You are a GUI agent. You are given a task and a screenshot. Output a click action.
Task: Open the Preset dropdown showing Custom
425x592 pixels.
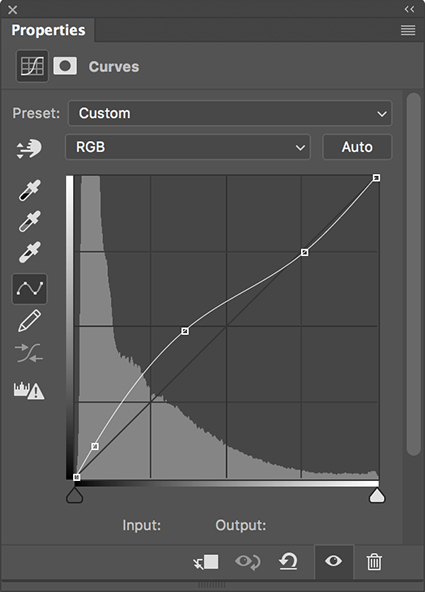[x=230, y=113]
